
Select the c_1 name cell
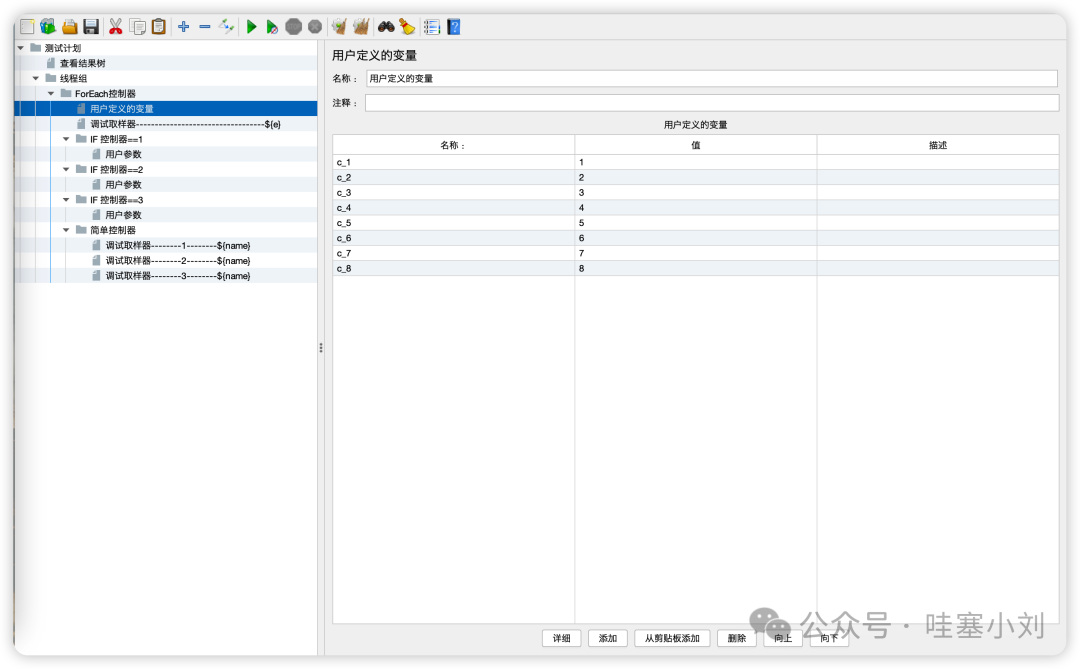point(453,162)
